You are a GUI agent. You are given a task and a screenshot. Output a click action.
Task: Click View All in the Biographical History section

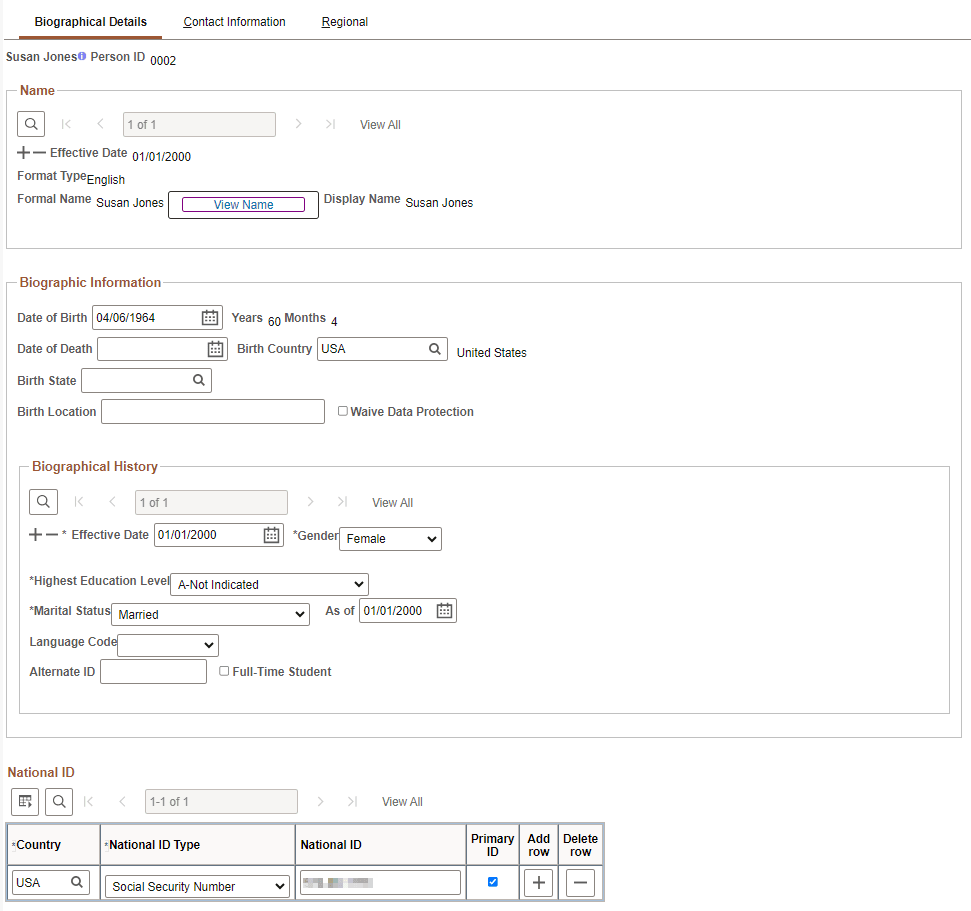392,502
